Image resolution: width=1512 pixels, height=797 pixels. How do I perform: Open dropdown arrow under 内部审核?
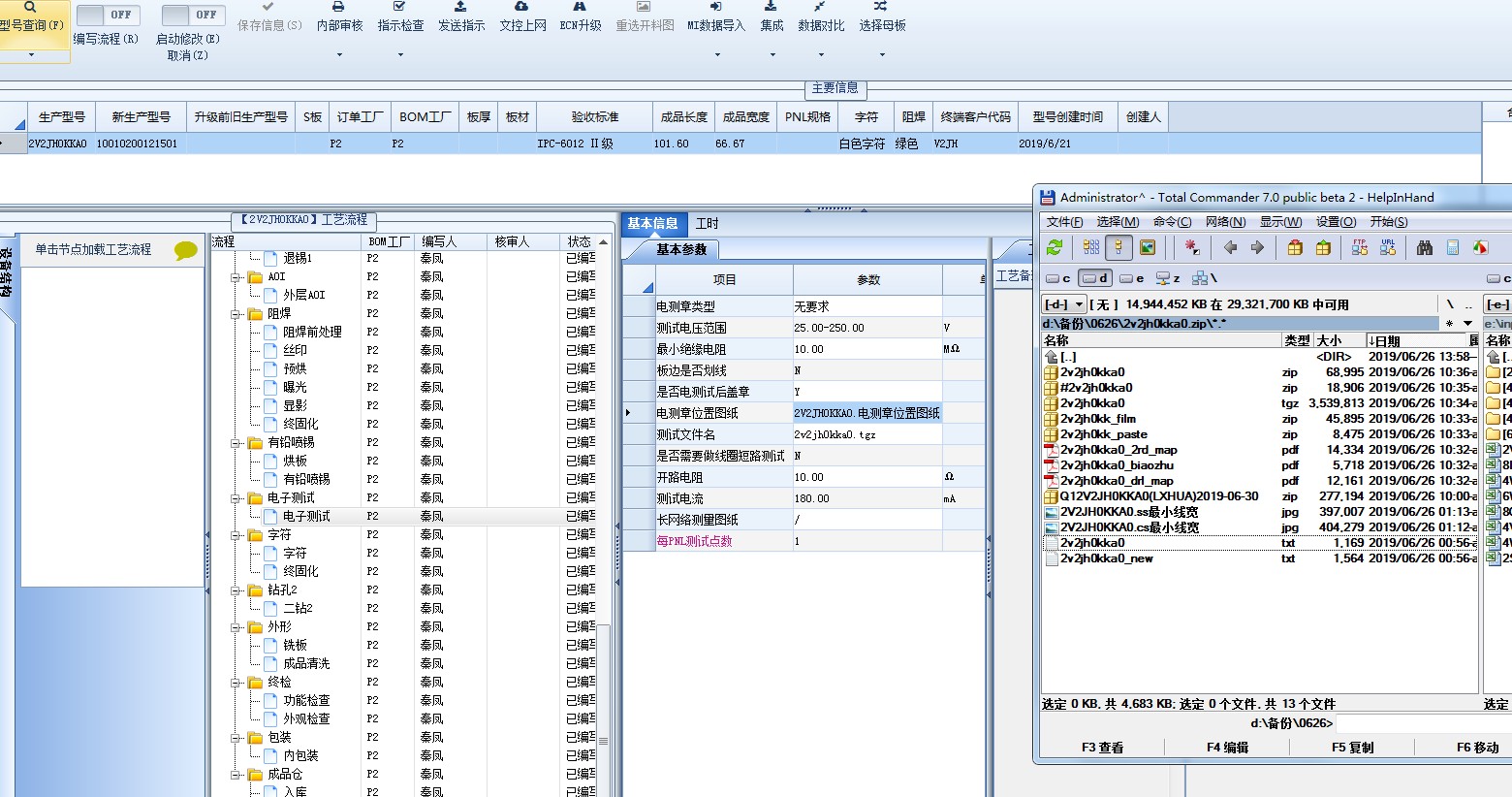pyautogui.click(x=339, y=54)
